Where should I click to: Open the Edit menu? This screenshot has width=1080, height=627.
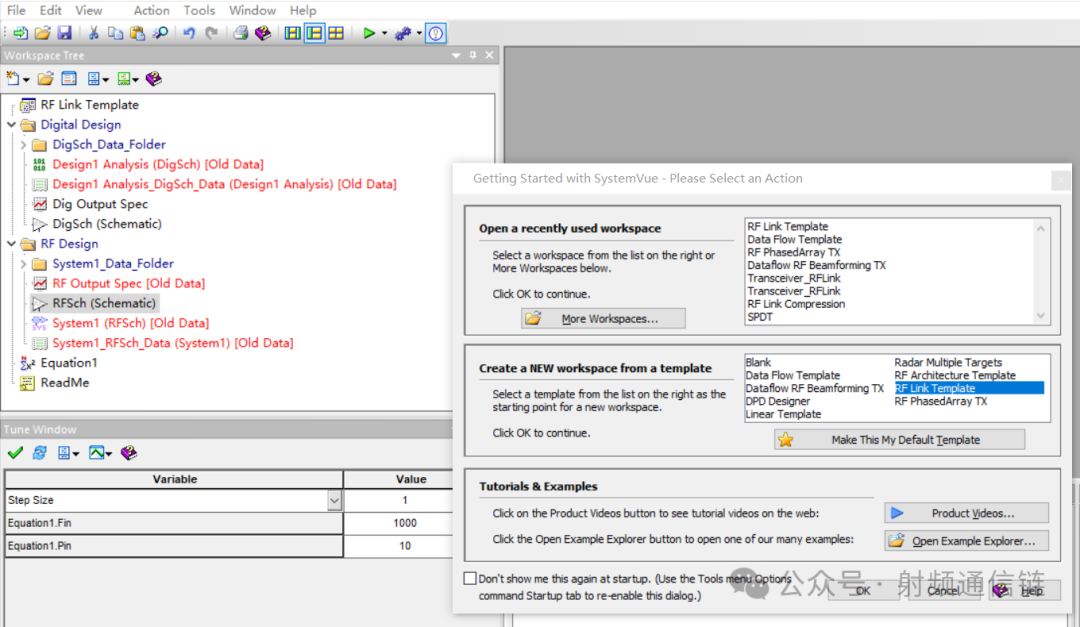pos(50,10)
